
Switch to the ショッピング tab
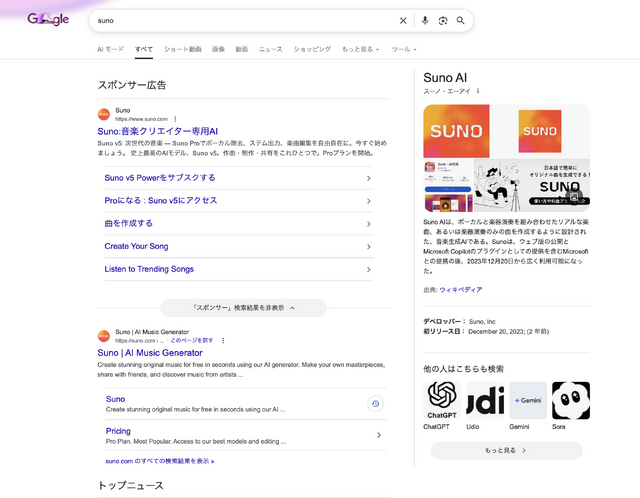312,49
